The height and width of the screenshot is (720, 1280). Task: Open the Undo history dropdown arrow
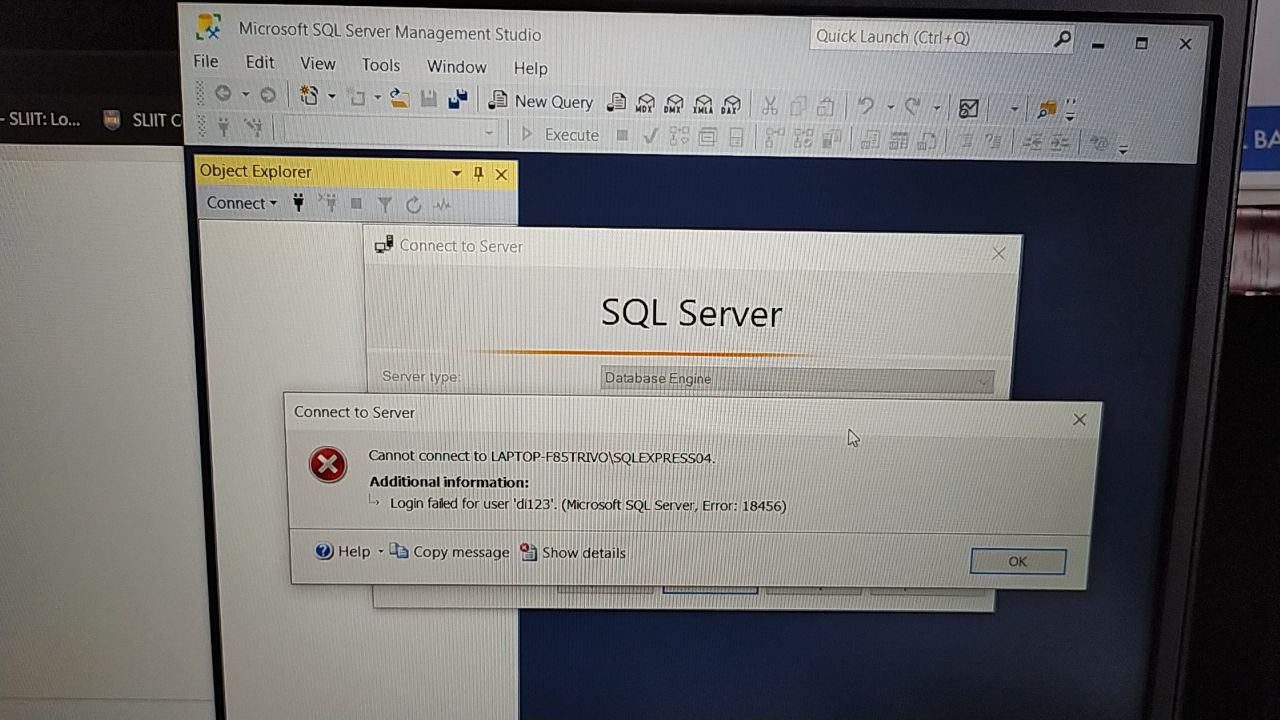[x=890, y=107]
